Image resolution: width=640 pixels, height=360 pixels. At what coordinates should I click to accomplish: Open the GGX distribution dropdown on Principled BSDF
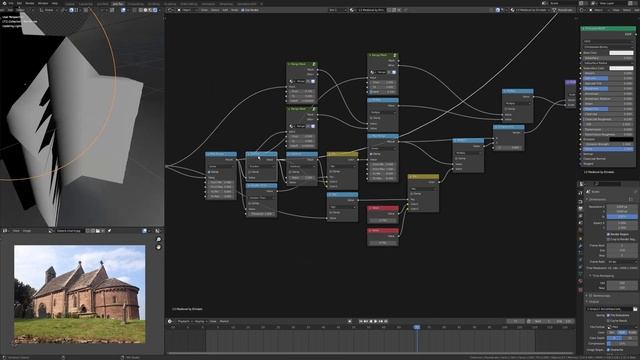[x=608, y=41]
